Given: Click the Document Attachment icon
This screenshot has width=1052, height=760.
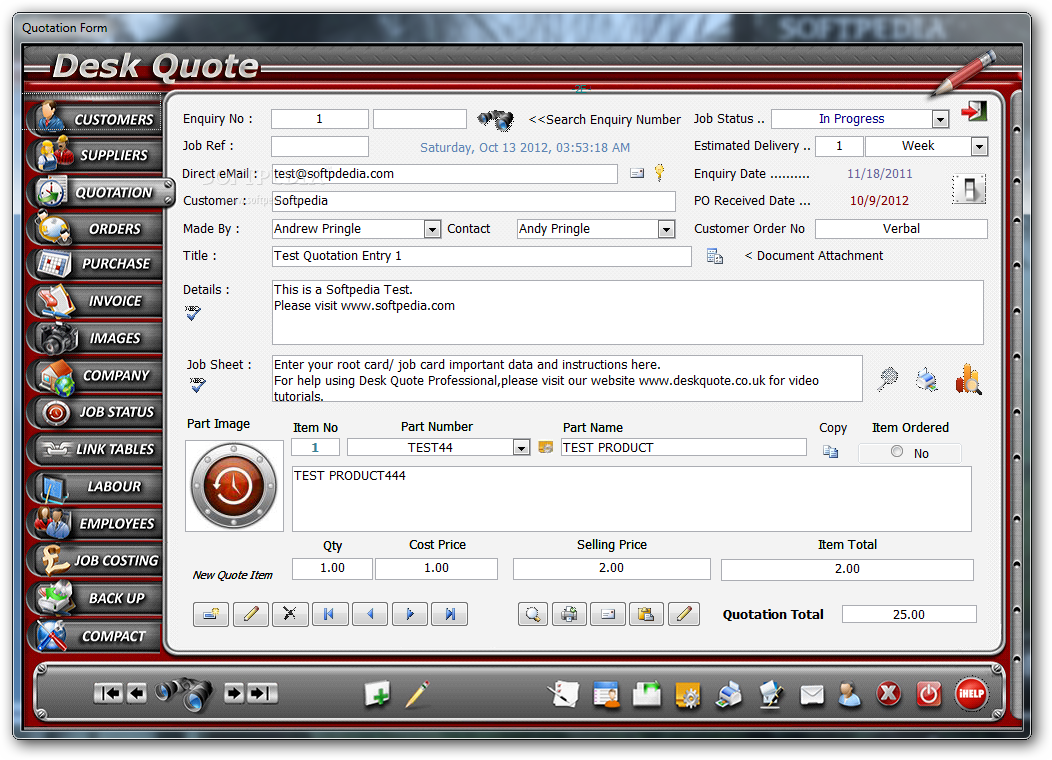Looking at the screenshot, I should coord(715,256).
